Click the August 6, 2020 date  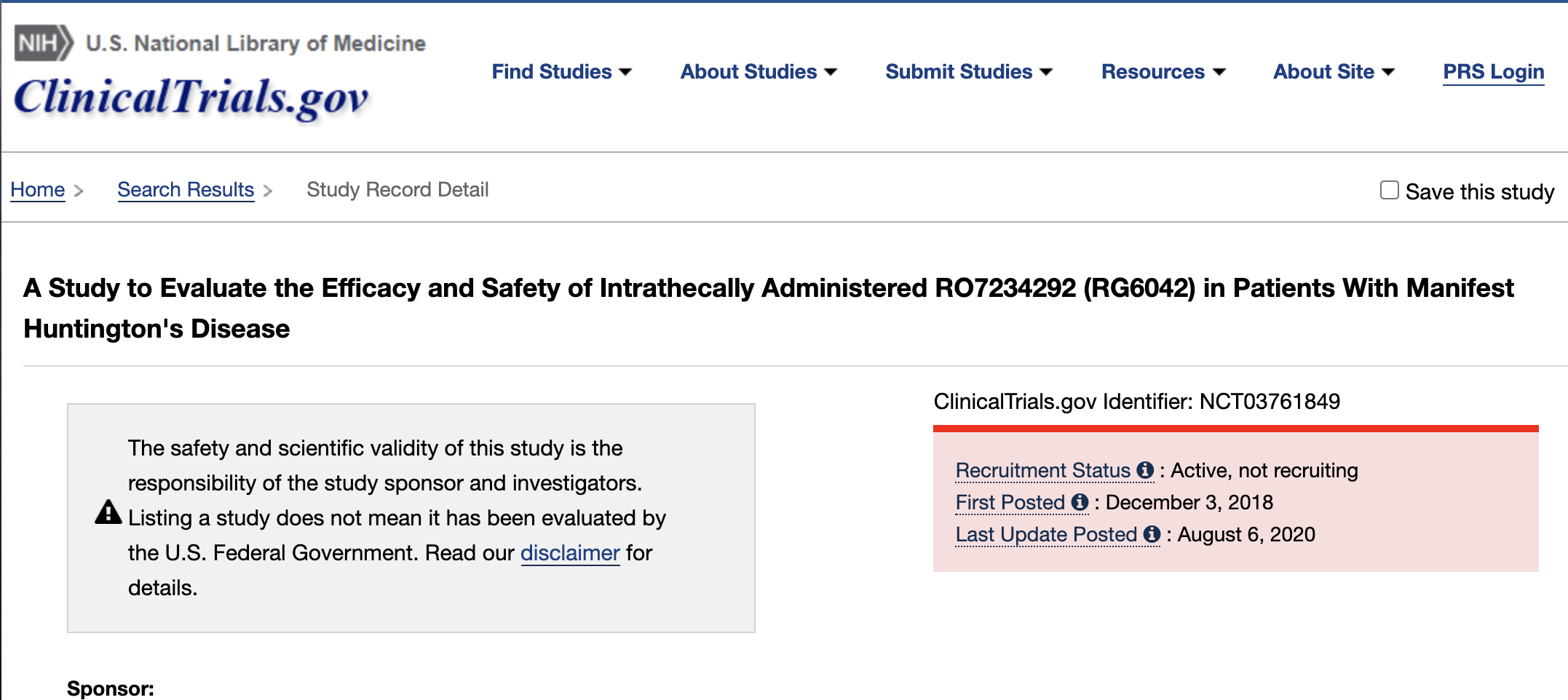1246,534
